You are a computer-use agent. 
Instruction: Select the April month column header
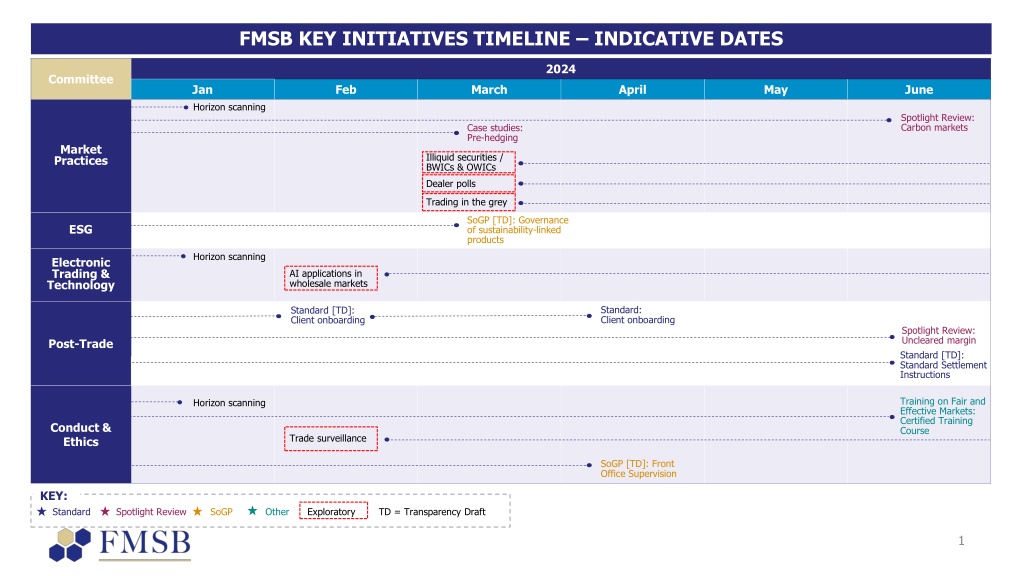point(632,89)
